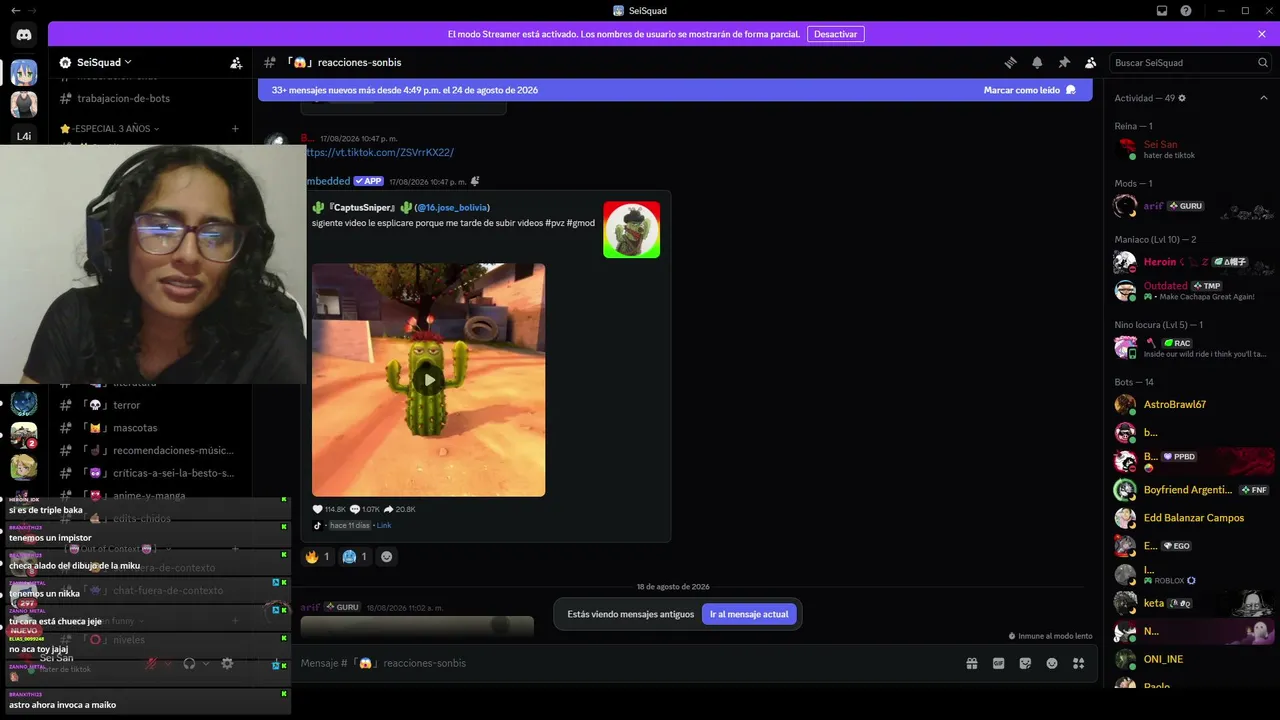Add channel to ESPECIAL 3 AÑOS category

click(x=235, y=129)
